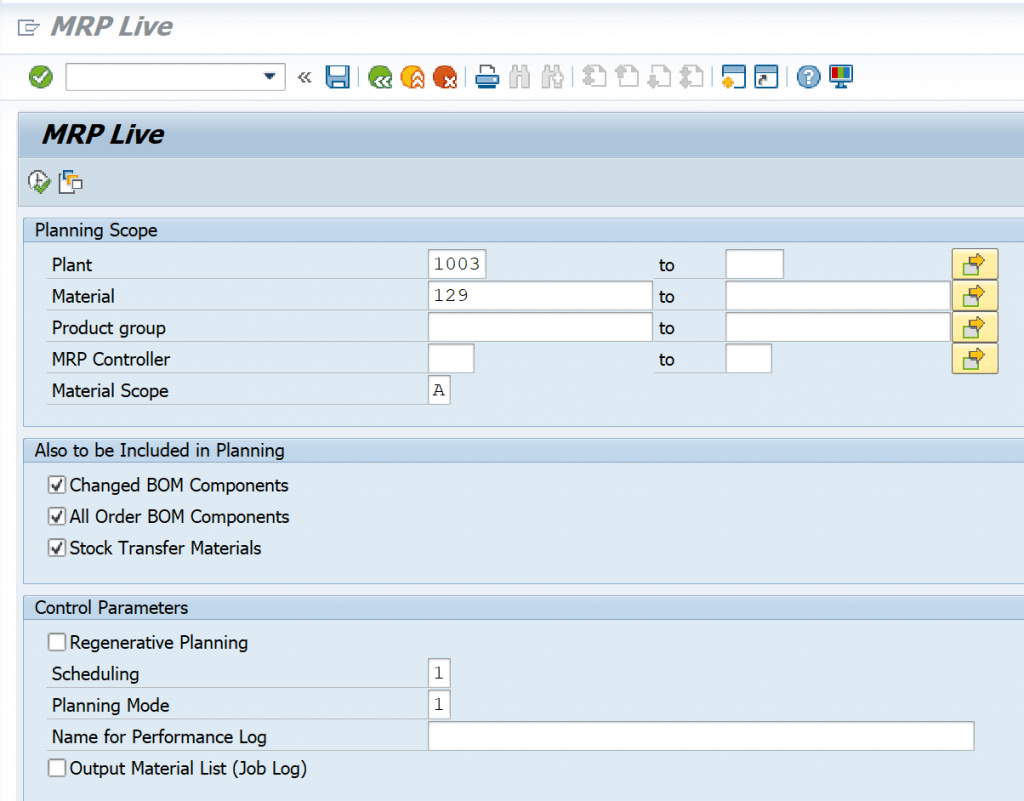Click the Generate Shortcut icon
The image size is (1024, 801).
[766, 77]
